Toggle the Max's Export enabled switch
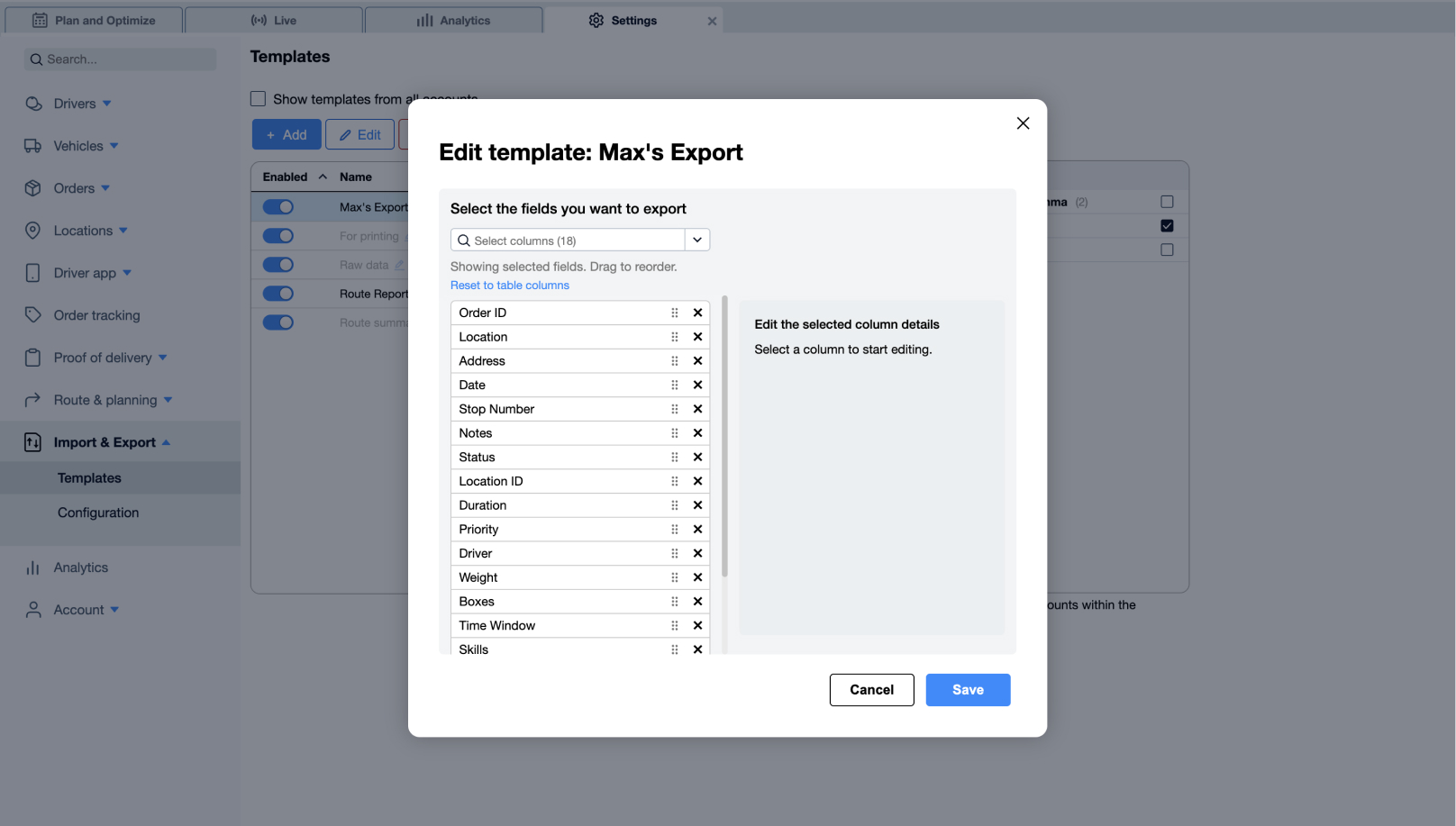 coord(278,207)
